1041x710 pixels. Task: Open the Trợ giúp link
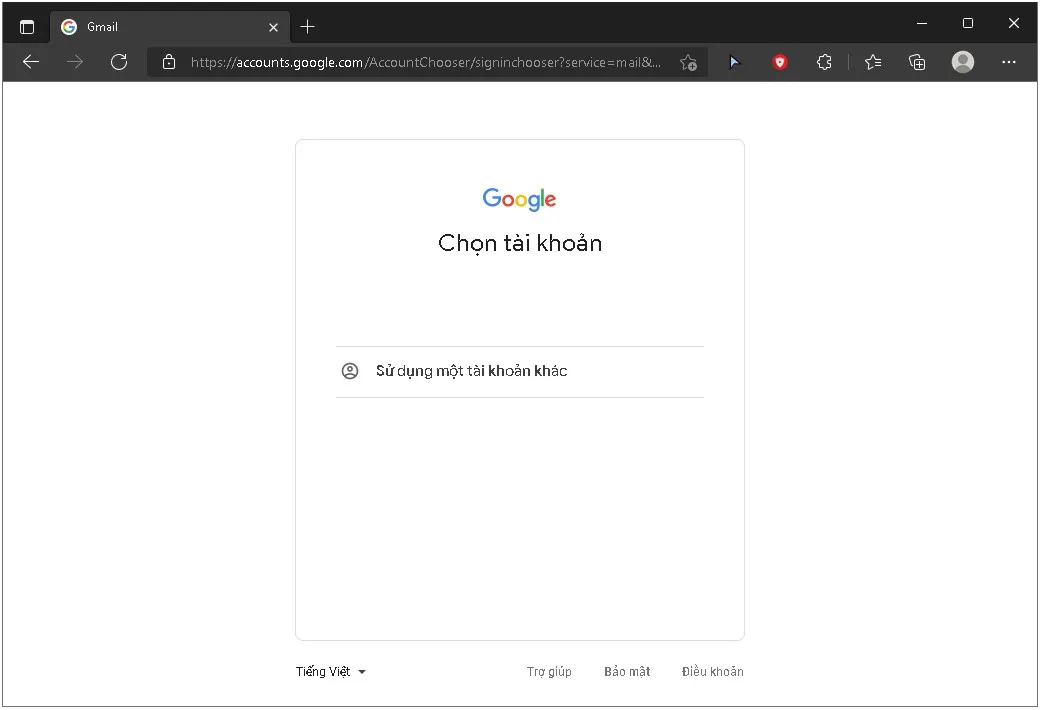549,671
